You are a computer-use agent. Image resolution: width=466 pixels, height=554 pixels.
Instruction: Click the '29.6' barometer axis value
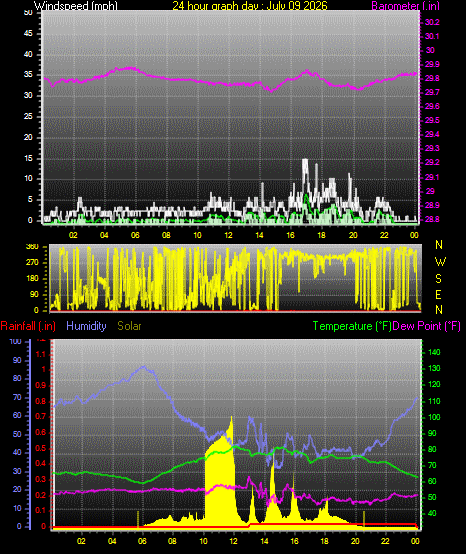click(x=432, y=106)
